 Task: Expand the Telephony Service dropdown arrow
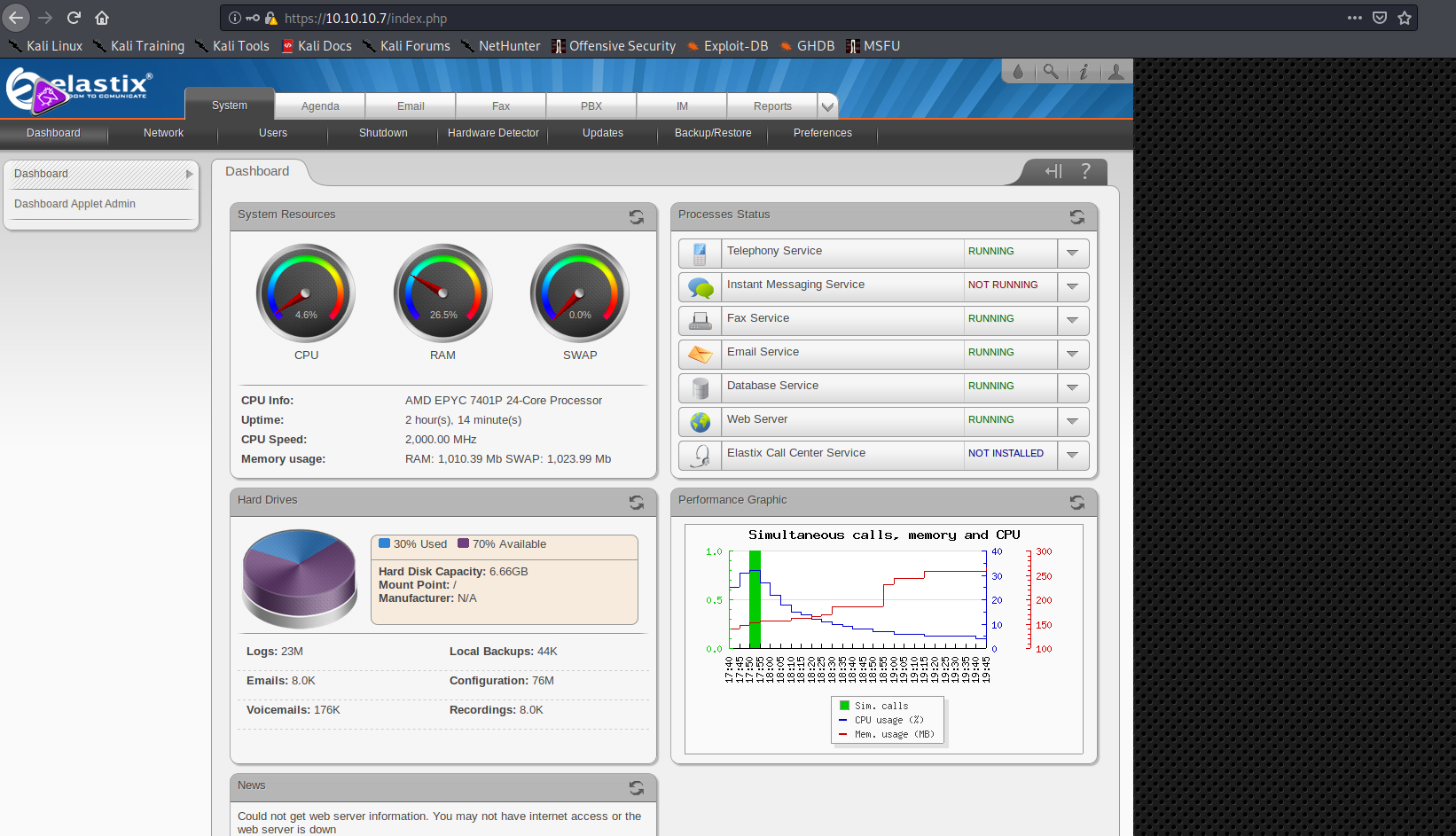[x=1073, y=253]
